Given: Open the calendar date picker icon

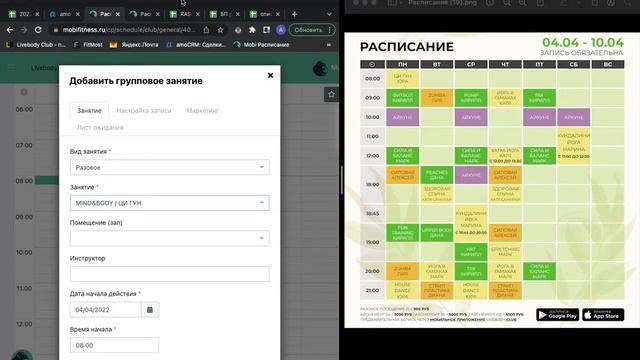Looking at the screenshot, I should tap(150, 310).
